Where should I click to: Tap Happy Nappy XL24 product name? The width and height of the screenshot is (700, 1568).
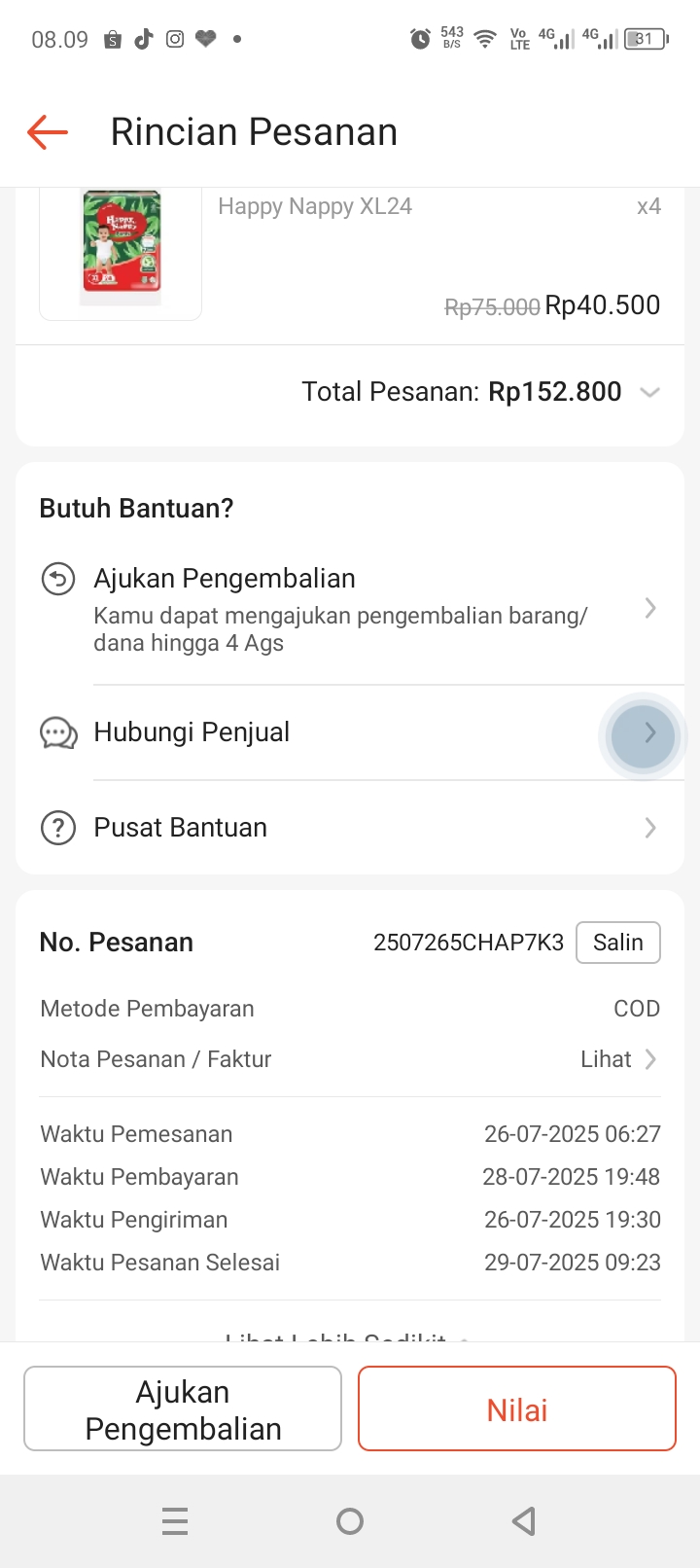point(315,206)
